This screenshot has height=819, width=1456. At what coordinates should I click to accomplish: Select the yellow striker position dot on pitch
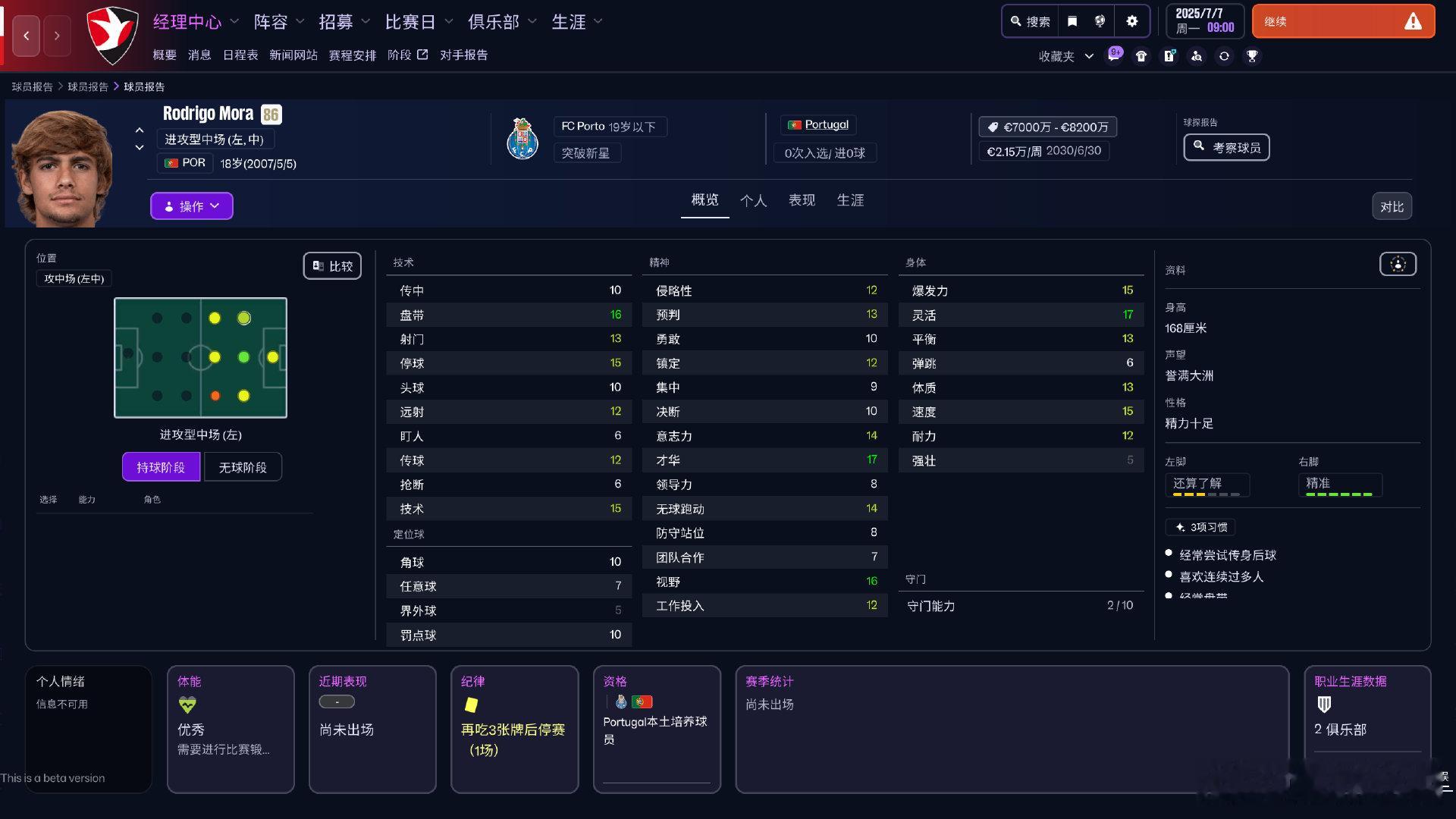pyautogui.click(x=273, y=357)
